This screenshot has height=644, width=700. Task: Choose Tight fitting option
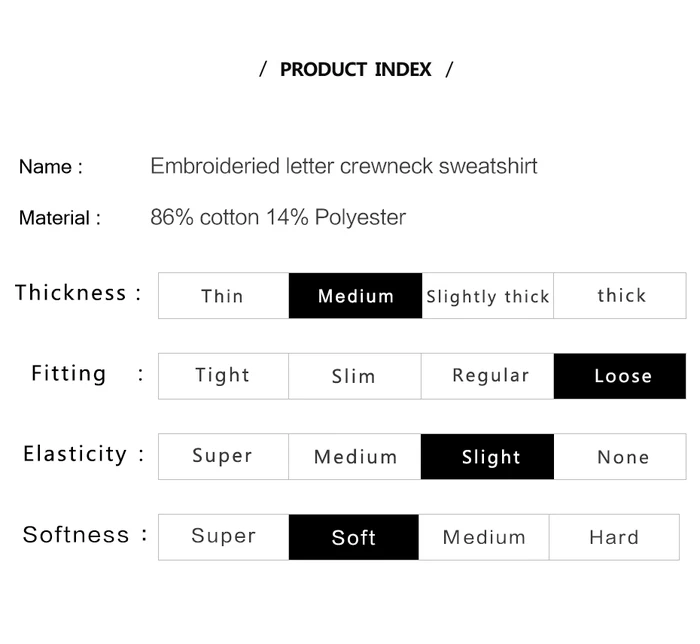pyautogui.click(x=223, y=376)
